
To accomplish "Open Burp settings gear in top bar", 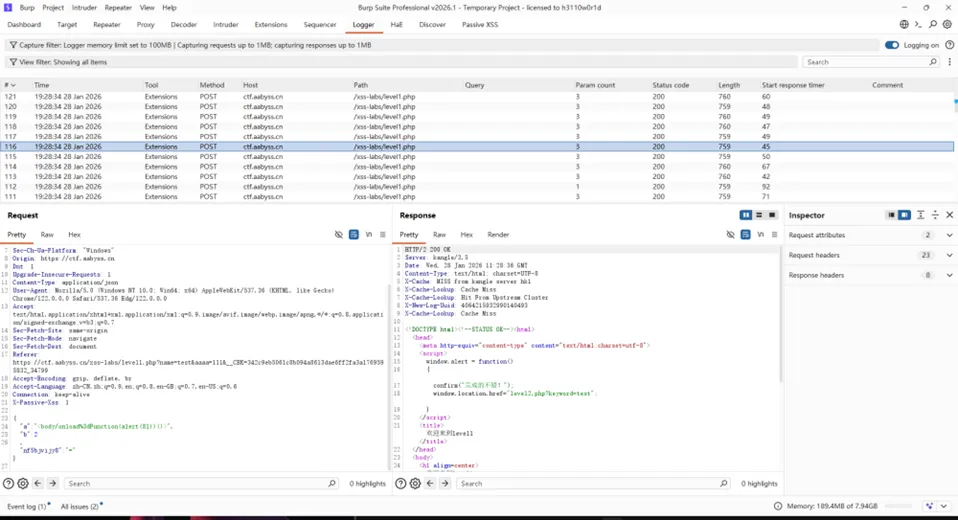I will tap(947, 24).
